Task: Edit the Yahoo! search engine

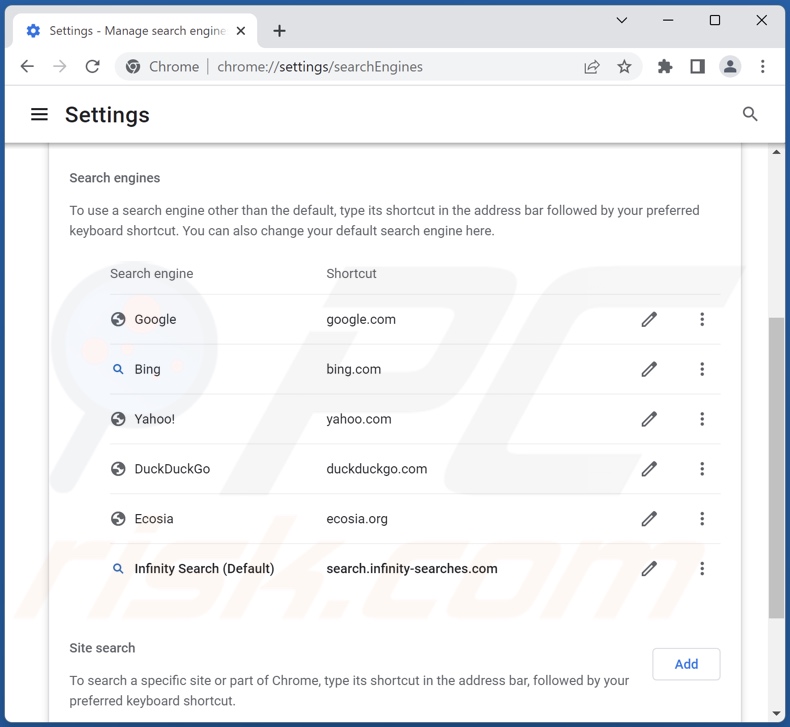Action: click(649, 419)
